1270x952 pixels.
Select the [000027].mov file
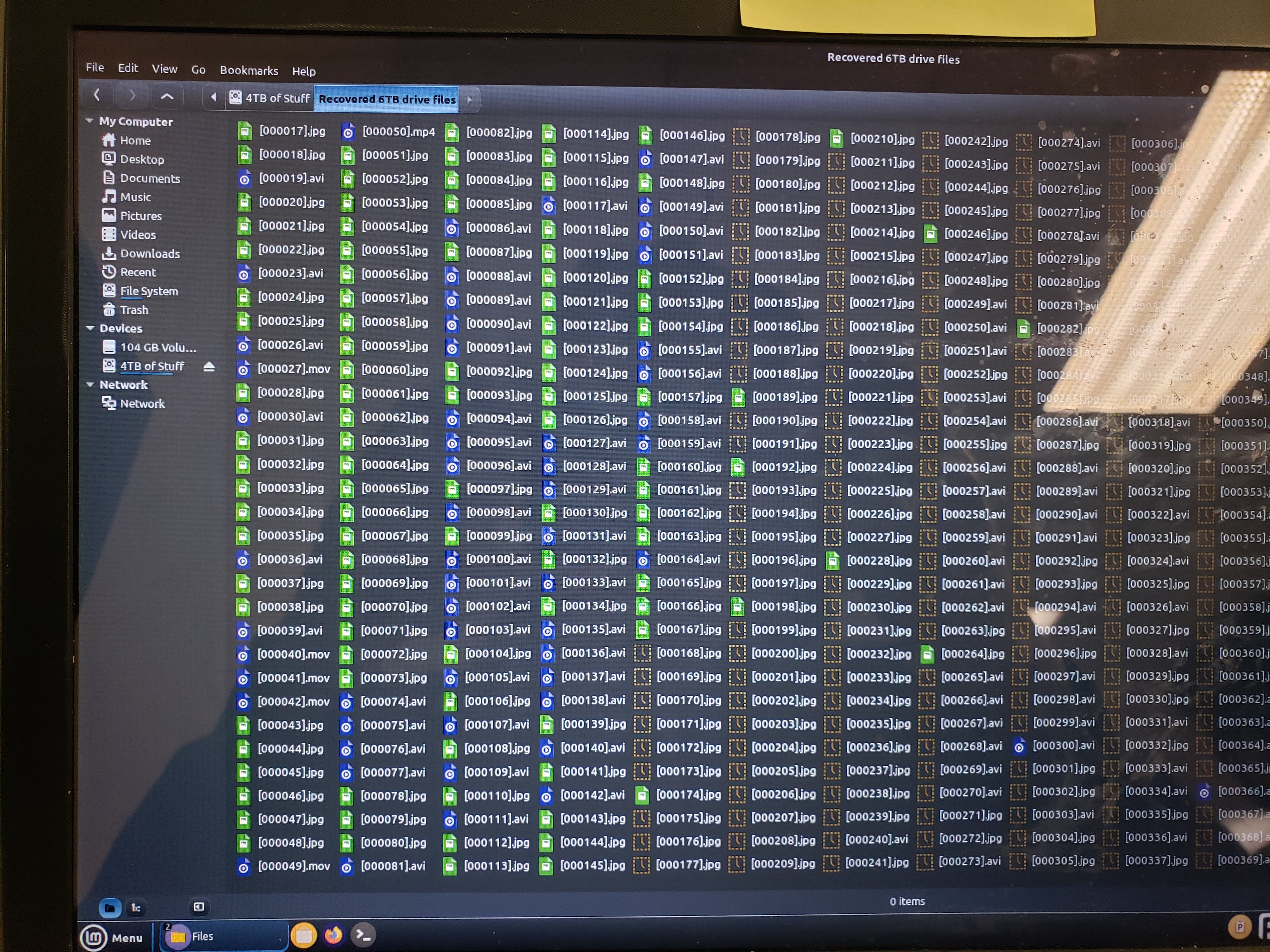click(293, 369)
